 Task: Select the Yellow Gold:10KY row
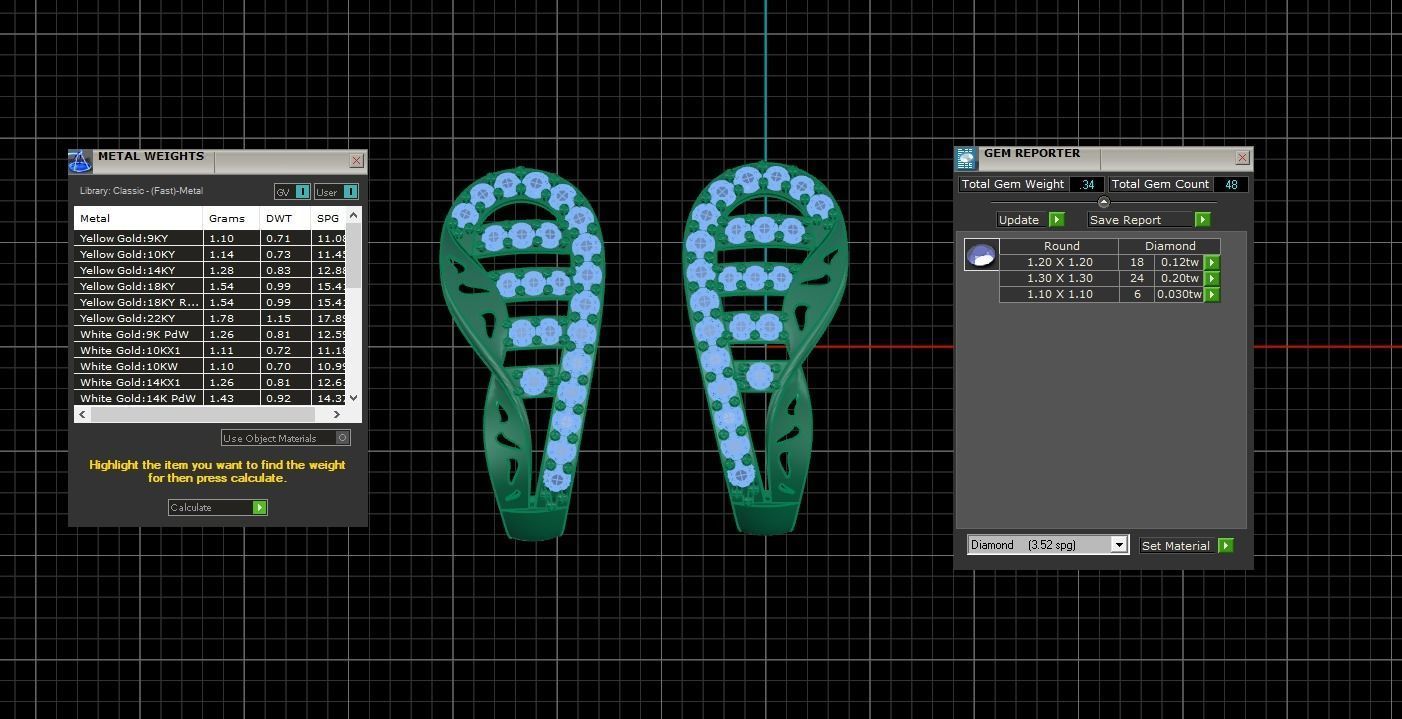(x=210, y=254)
